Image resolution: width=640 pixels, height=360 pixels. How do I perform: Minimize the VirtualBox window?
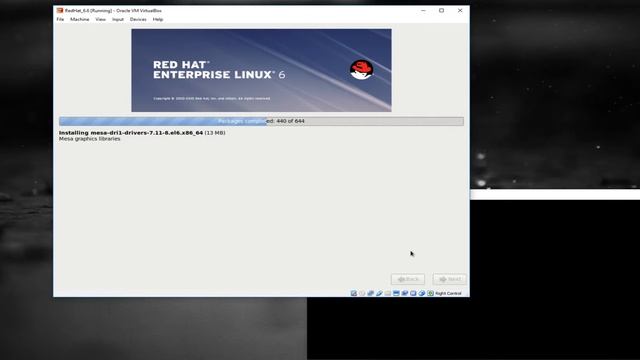pos(423,11)
